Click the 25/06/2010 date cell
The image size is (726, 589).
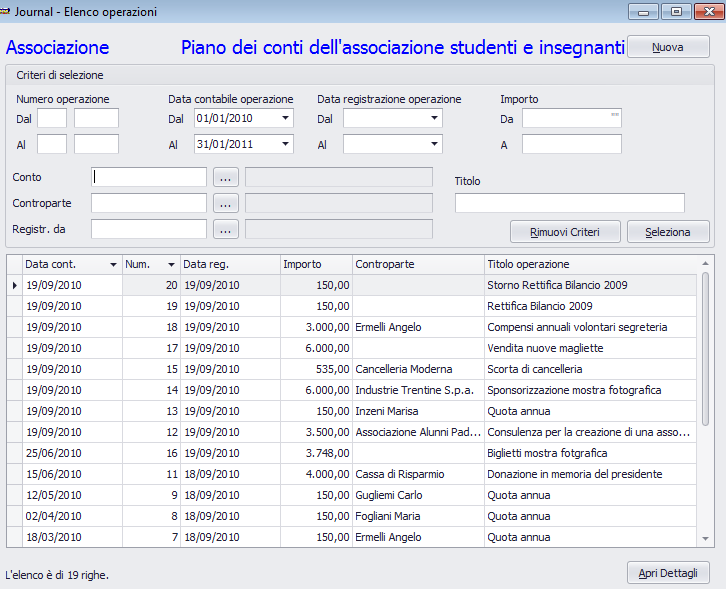72,453
